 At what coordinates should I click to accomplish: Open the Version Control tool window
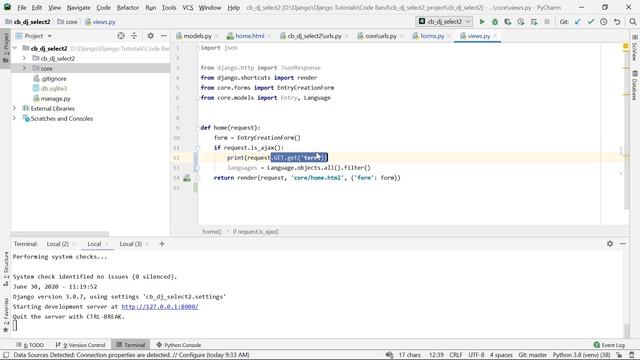click(x=80, y=345)
